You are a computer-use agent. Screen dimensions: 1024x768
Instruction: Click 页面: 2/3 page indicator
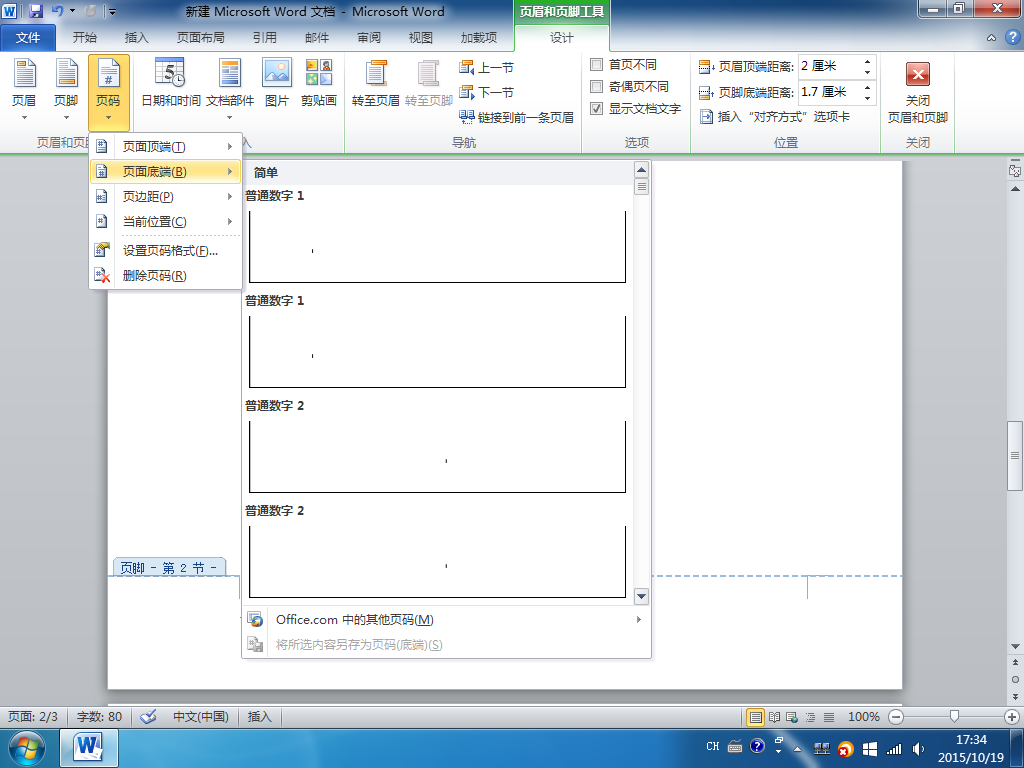coord(33,716)
